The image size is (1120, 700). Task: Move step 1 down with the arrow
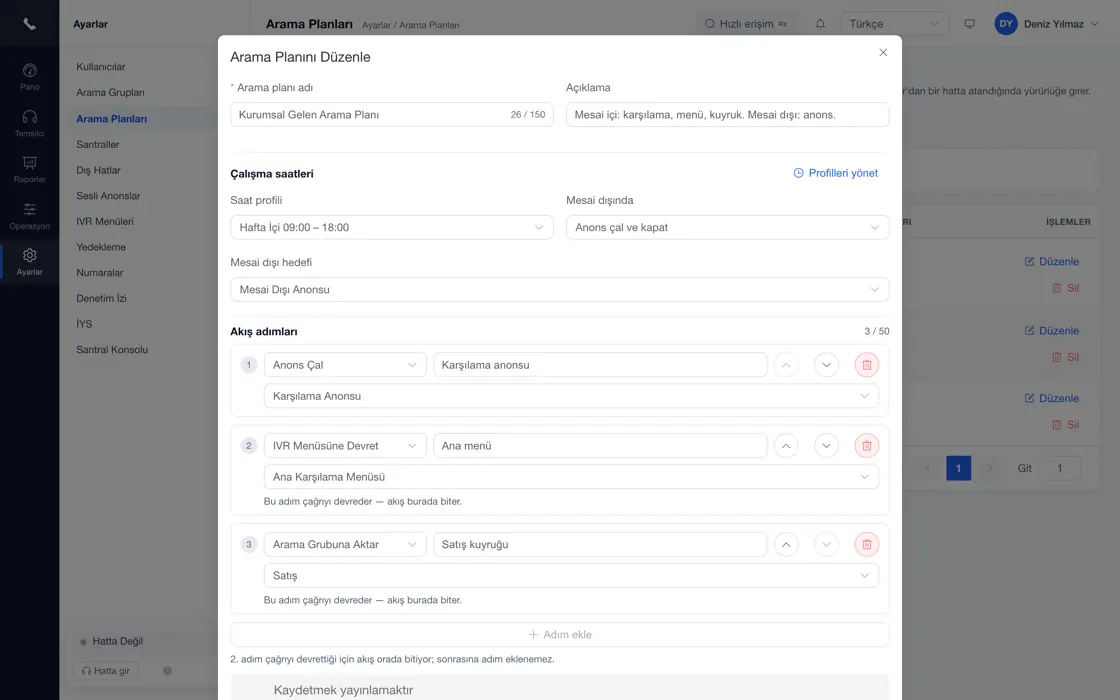(826, 365)
